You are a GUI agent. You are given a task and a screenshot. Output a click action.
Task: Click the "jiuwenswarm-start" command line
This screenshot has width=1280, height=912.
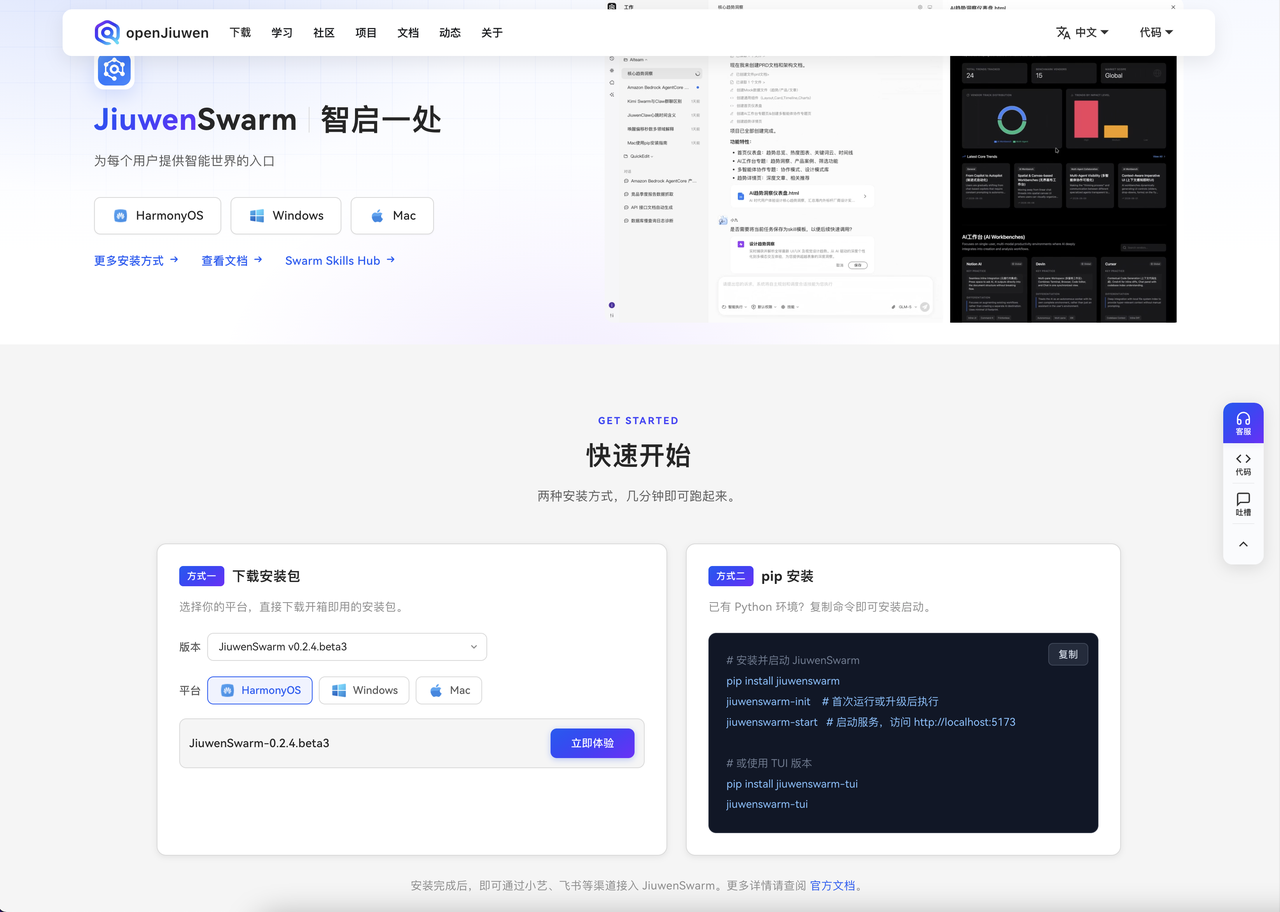tap(871, 722)
